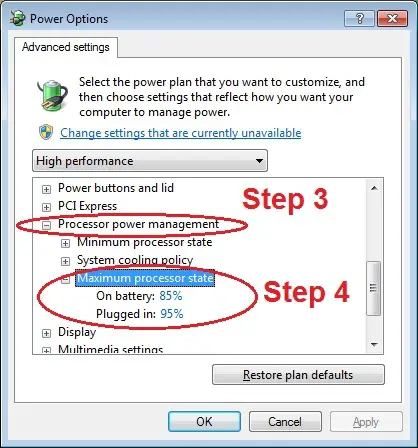
Task: Select Maximum processor state tree item
Action: click(145, 278)
